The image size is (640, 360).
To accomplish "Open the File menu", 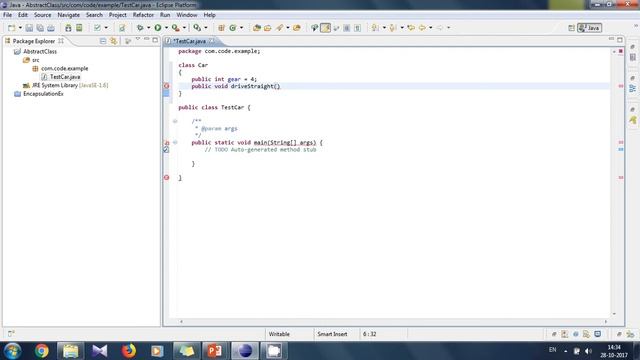I will point(7,15).
